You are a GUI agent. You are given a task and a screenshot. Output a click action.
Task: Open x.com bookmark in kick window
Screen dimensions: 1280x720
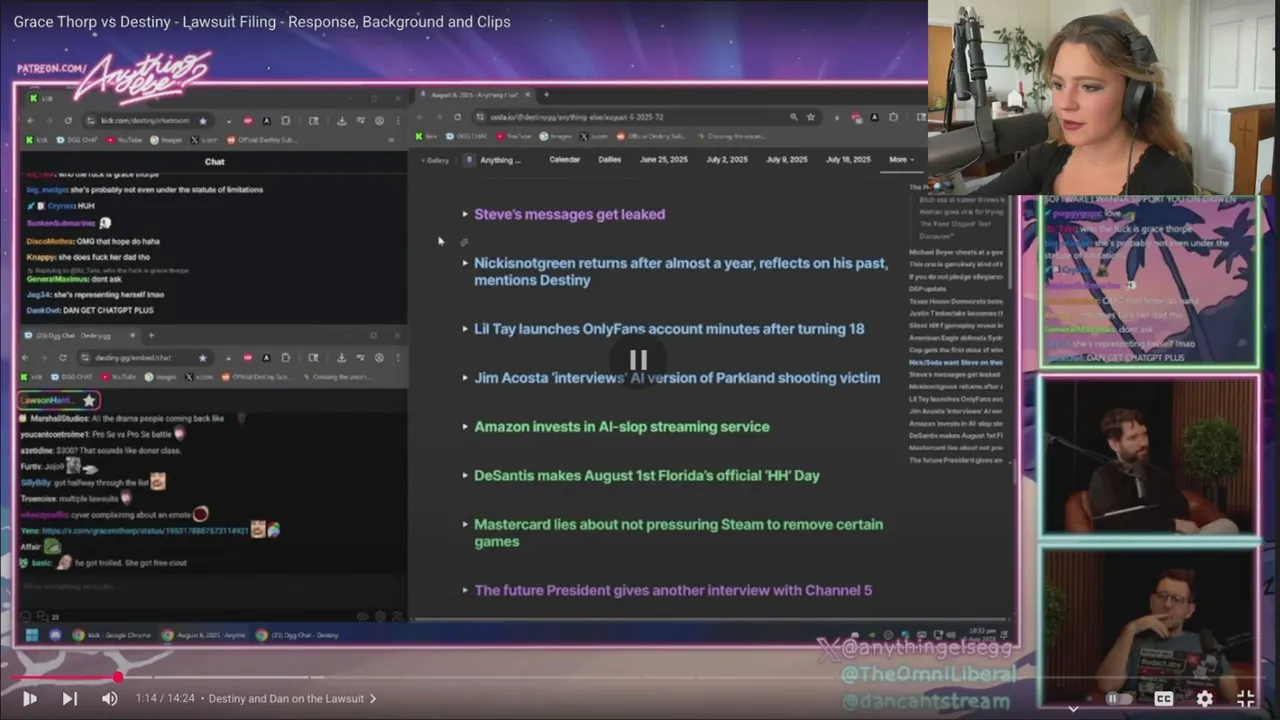tap(205, 140)
